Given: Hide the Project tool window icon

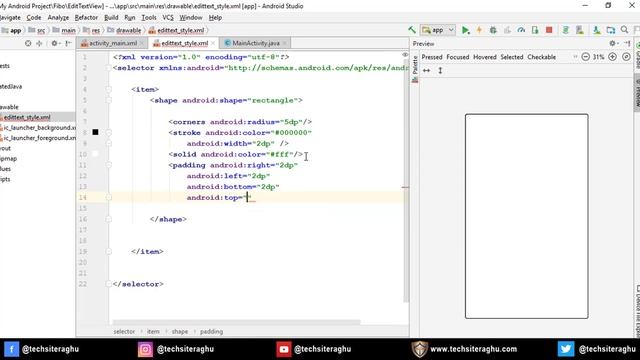Looking at the screenshot, I should (x=68, y=43).
